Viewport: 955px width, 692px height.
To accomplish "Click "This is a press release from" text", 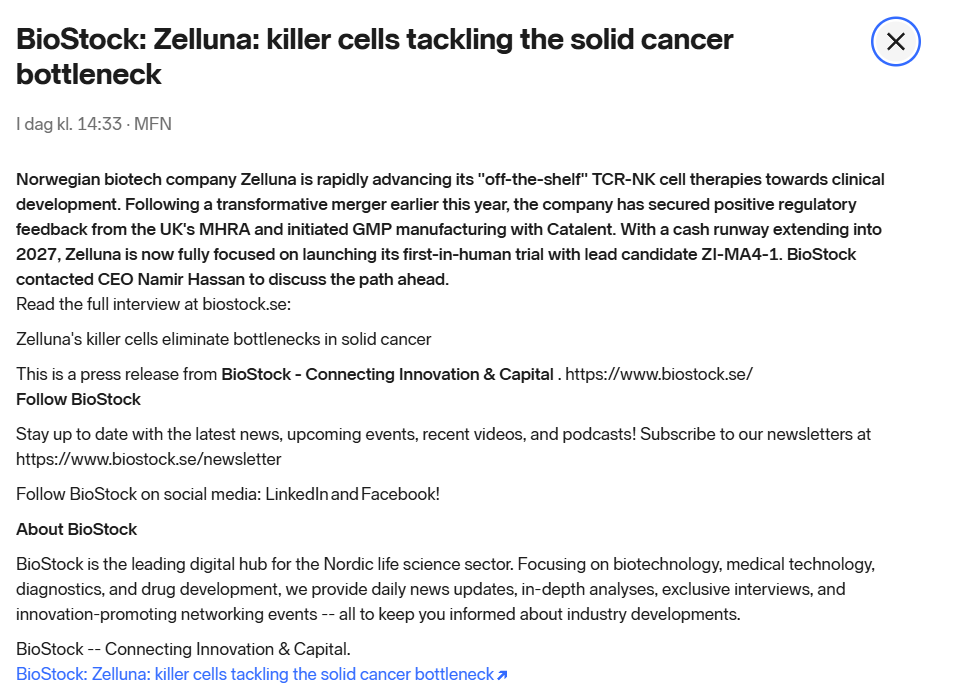I will coord(116,374).
